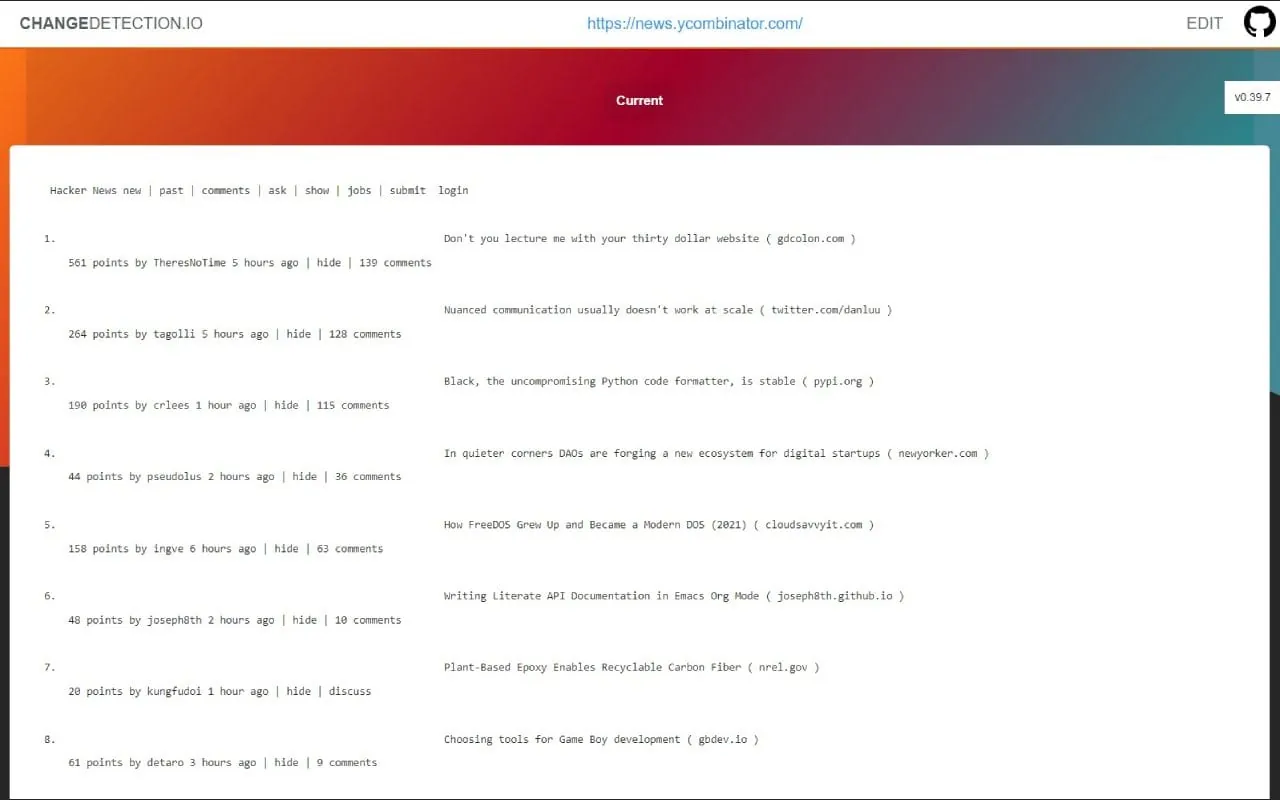The image size is (1280, 800).
Task: Click '20 points by kungfudoi' line
Action: 220,691
